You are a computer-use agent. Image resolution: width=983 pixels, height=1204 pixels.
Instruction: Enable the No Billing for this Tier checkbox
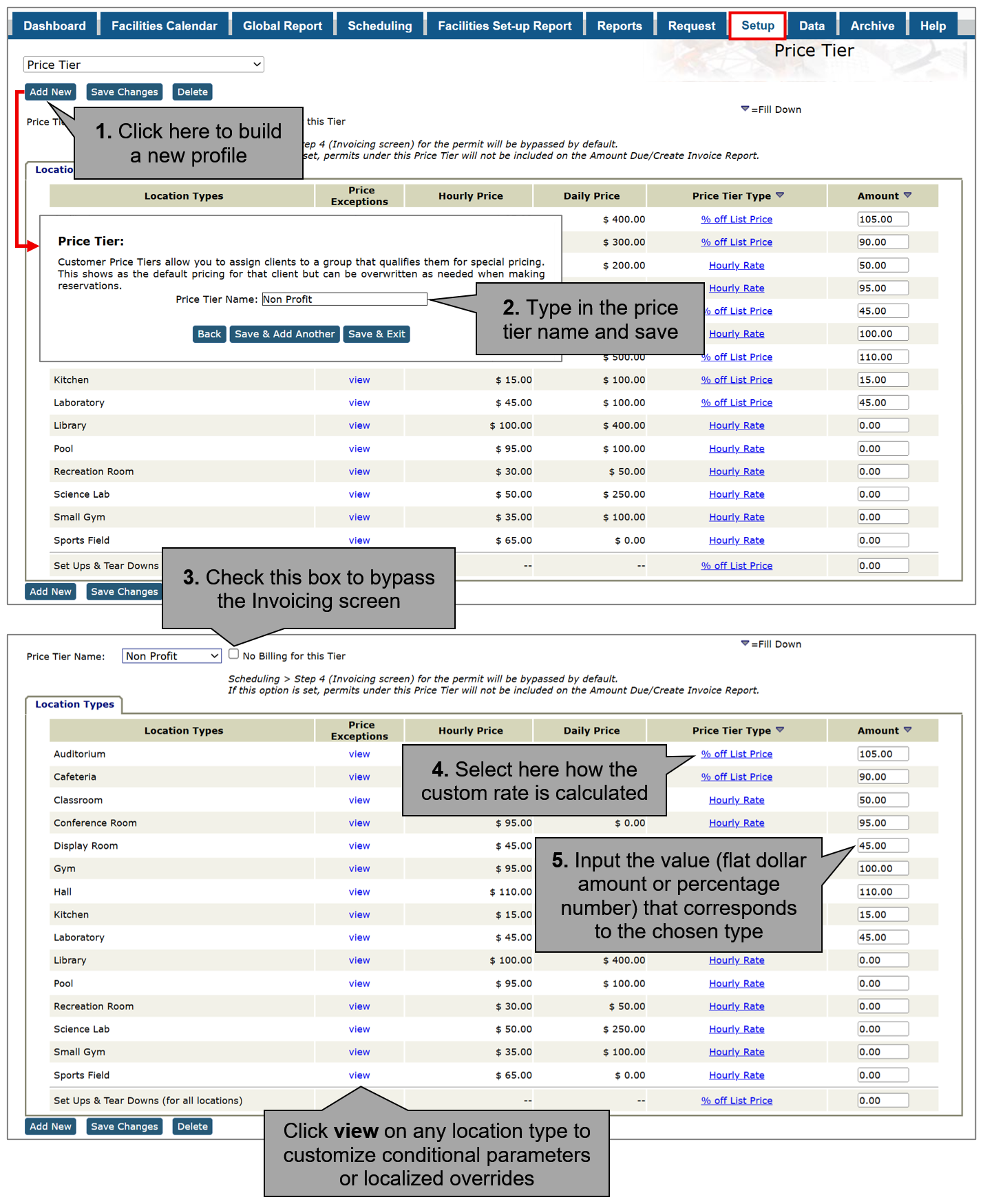[234, 655]
